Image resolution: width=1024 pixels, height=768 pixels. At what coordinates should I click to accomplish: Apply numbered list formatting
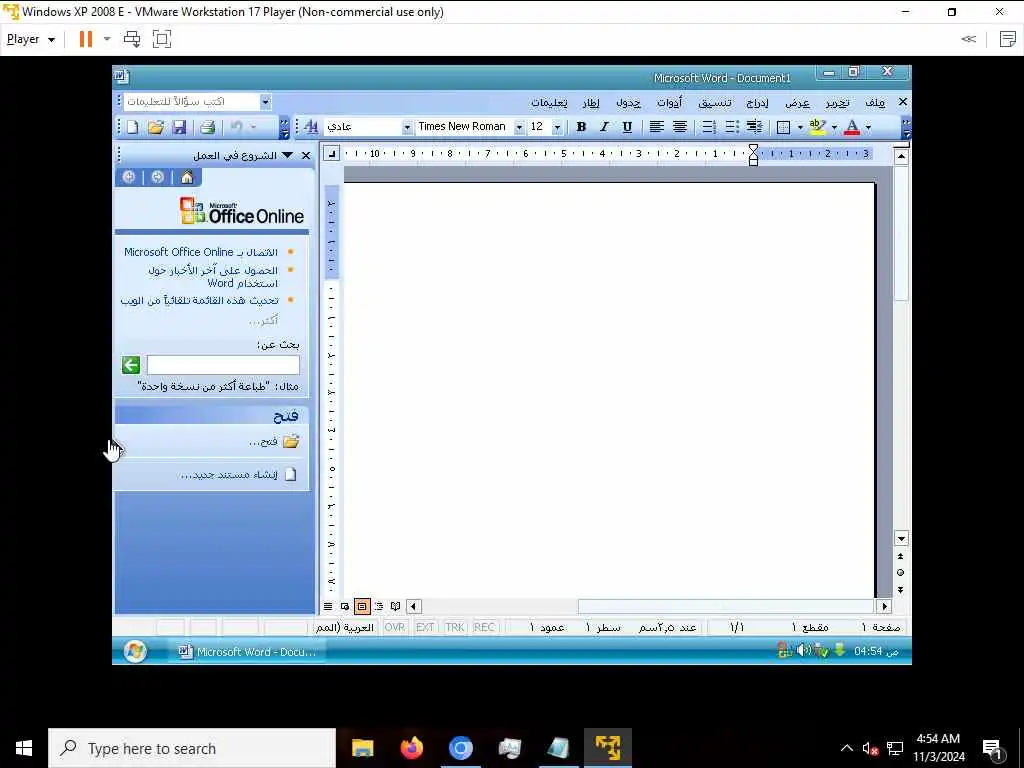pyautogui.click(x=709, y=127)
